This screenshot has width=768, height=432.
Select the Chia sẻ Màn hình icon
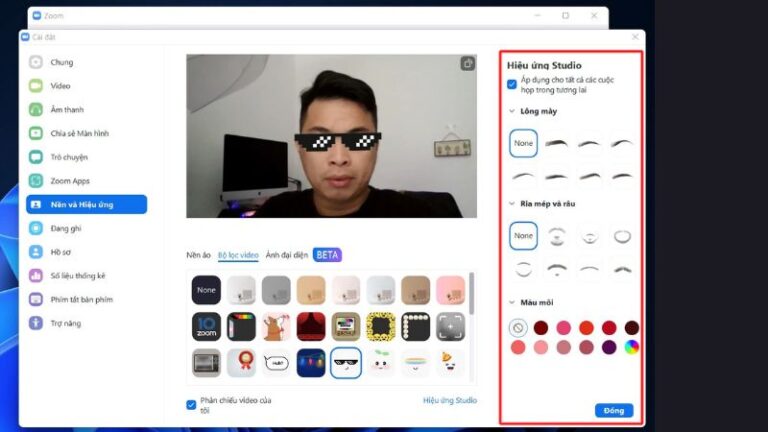(x=36, y=133)
